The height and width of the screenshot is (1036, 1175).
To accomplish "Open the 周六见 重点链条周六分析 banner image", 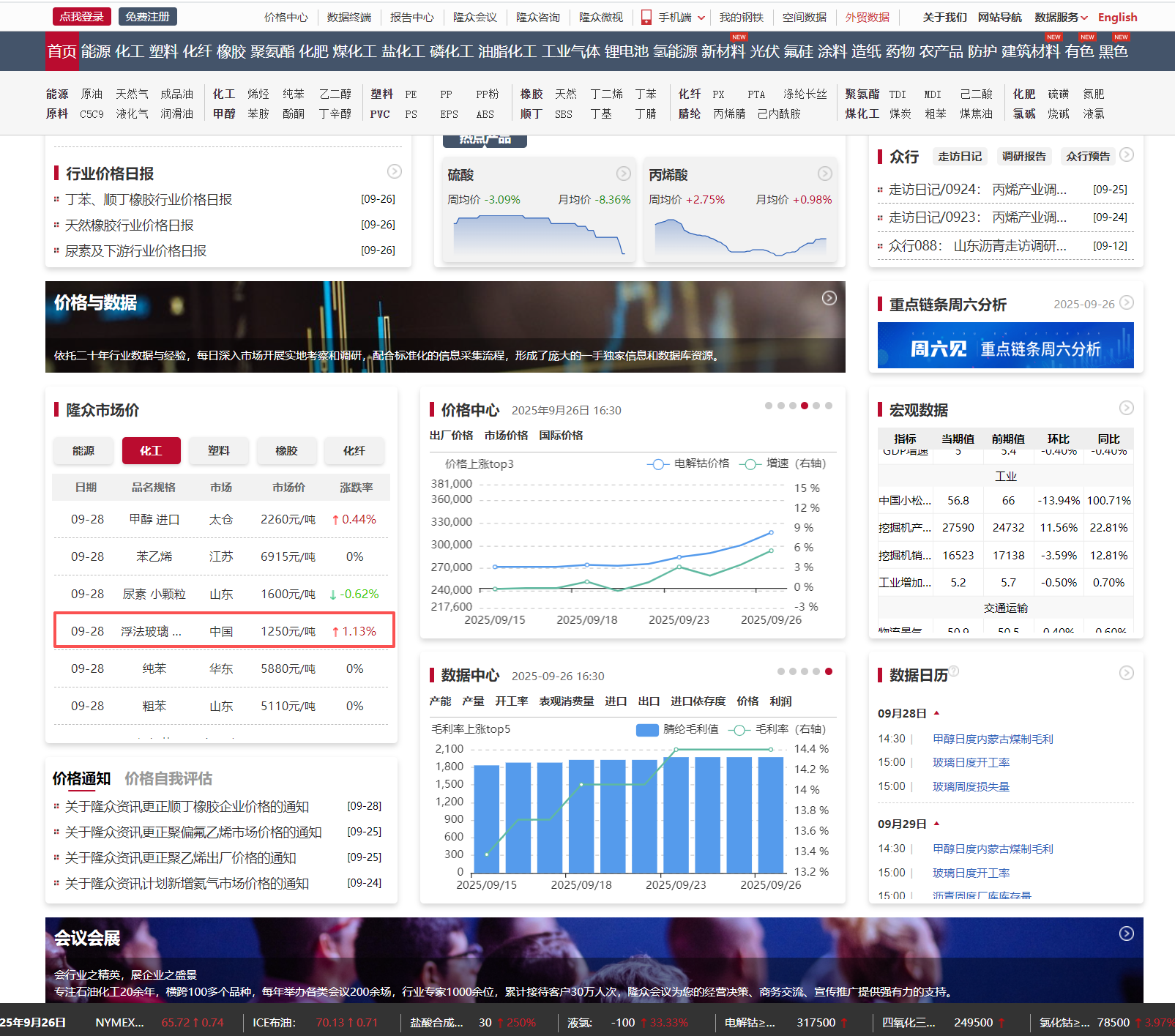I will [x=1006, y=345].
